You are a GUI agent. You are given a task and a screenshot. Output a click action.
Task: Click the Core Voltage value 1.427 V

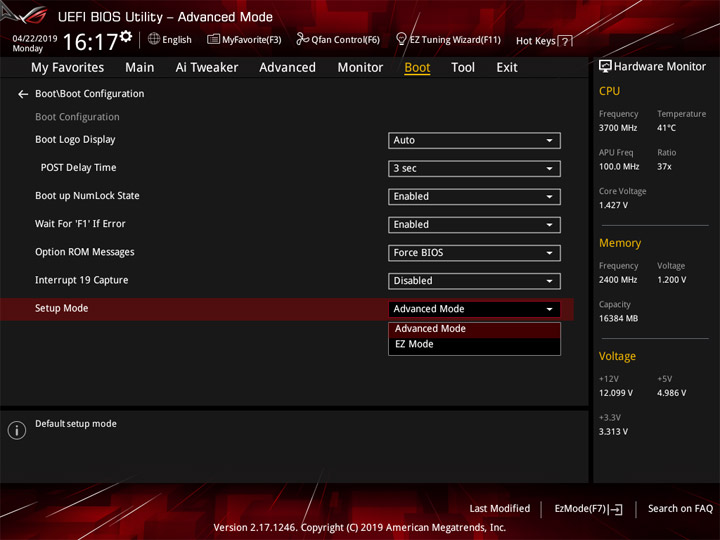(x=613, y=205)
